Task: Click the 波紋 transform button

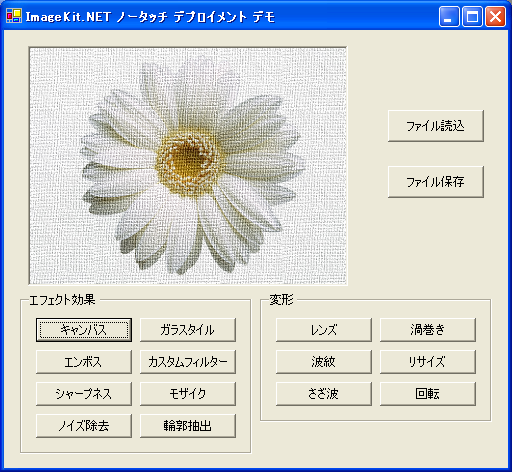Action: coord(324,362)
